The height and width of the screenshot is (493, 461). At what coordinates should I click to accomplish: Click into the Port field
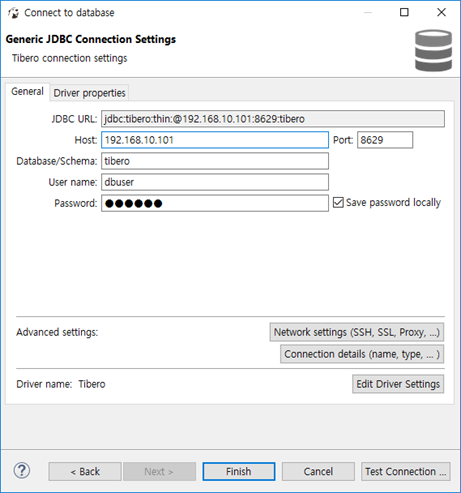[x=385, y=140]
